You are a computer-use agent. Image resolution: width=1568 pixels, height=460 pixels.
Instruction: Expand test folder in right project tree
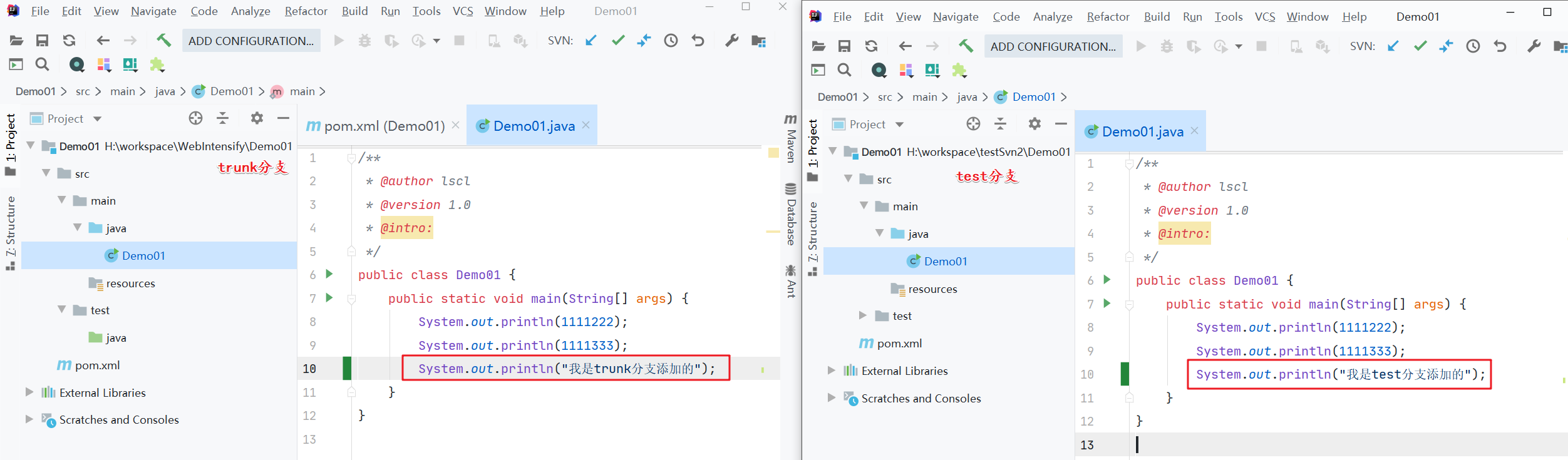[862, 315]
